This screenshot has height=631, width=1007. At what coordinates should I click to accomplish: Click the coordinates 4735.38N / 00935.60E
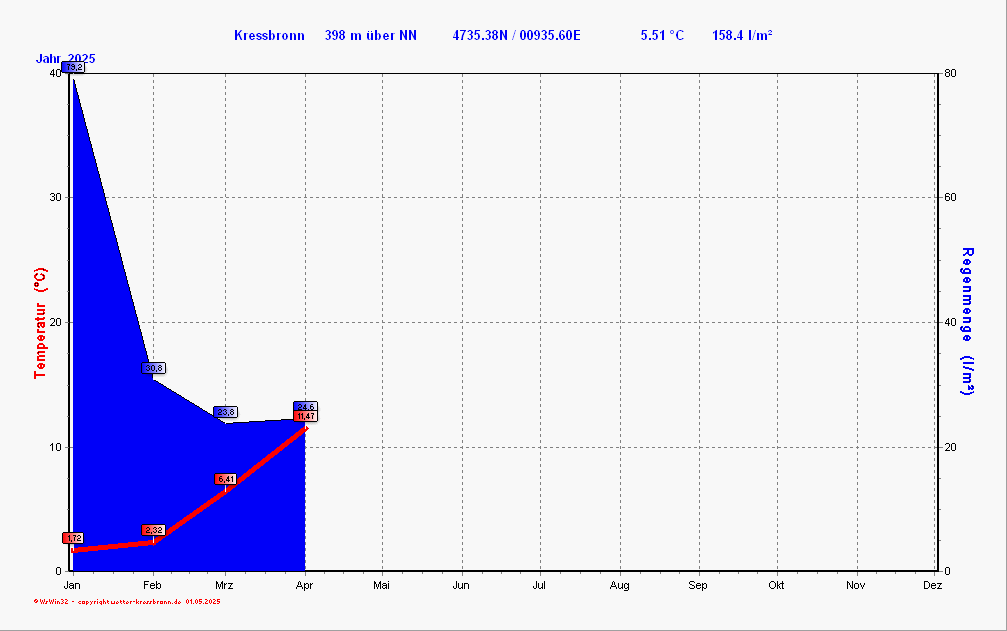[x=516, y=35]
